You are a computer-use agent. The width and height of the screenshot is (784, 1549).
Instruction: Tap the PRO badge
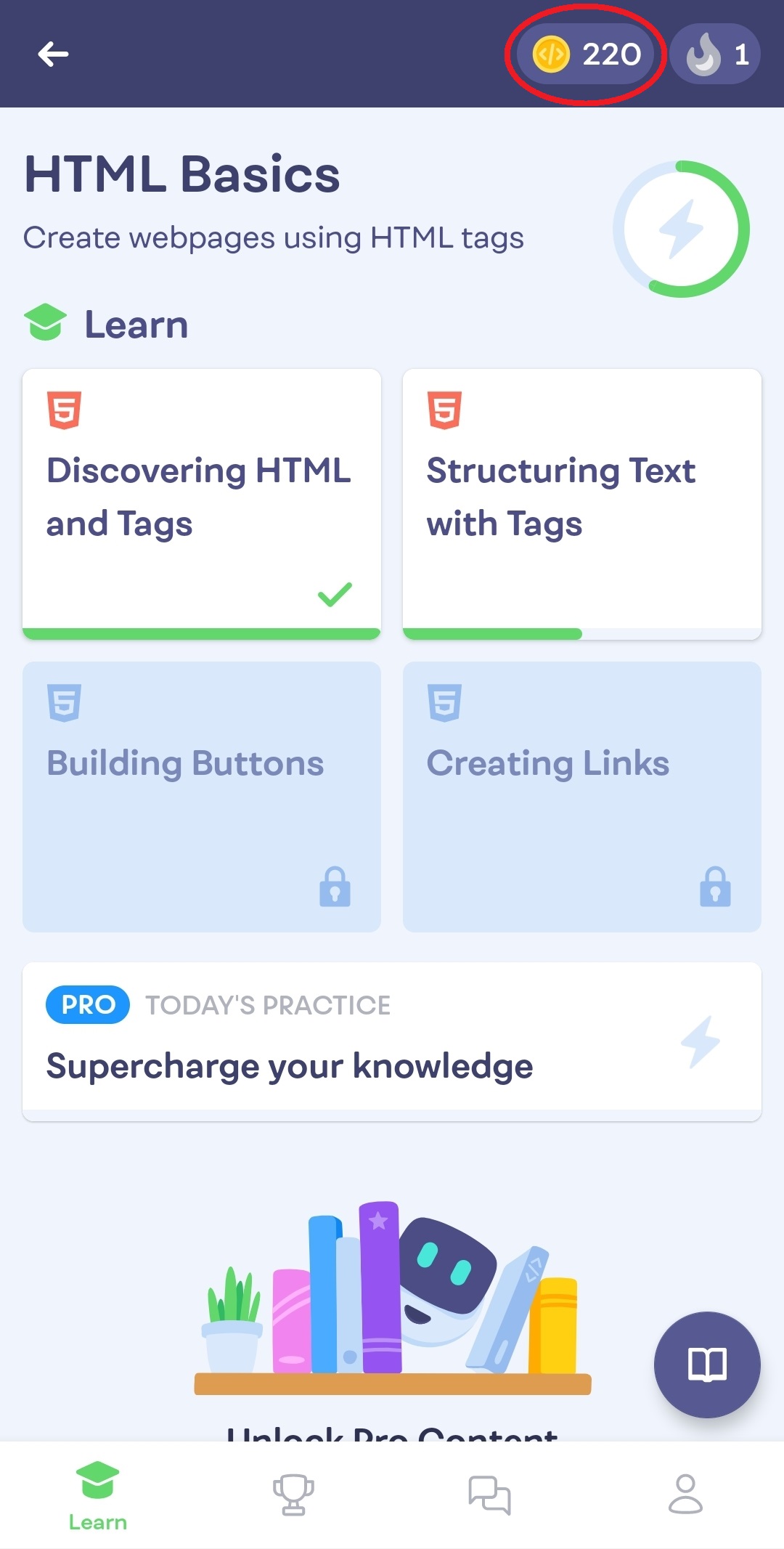tap(88, 1005)
